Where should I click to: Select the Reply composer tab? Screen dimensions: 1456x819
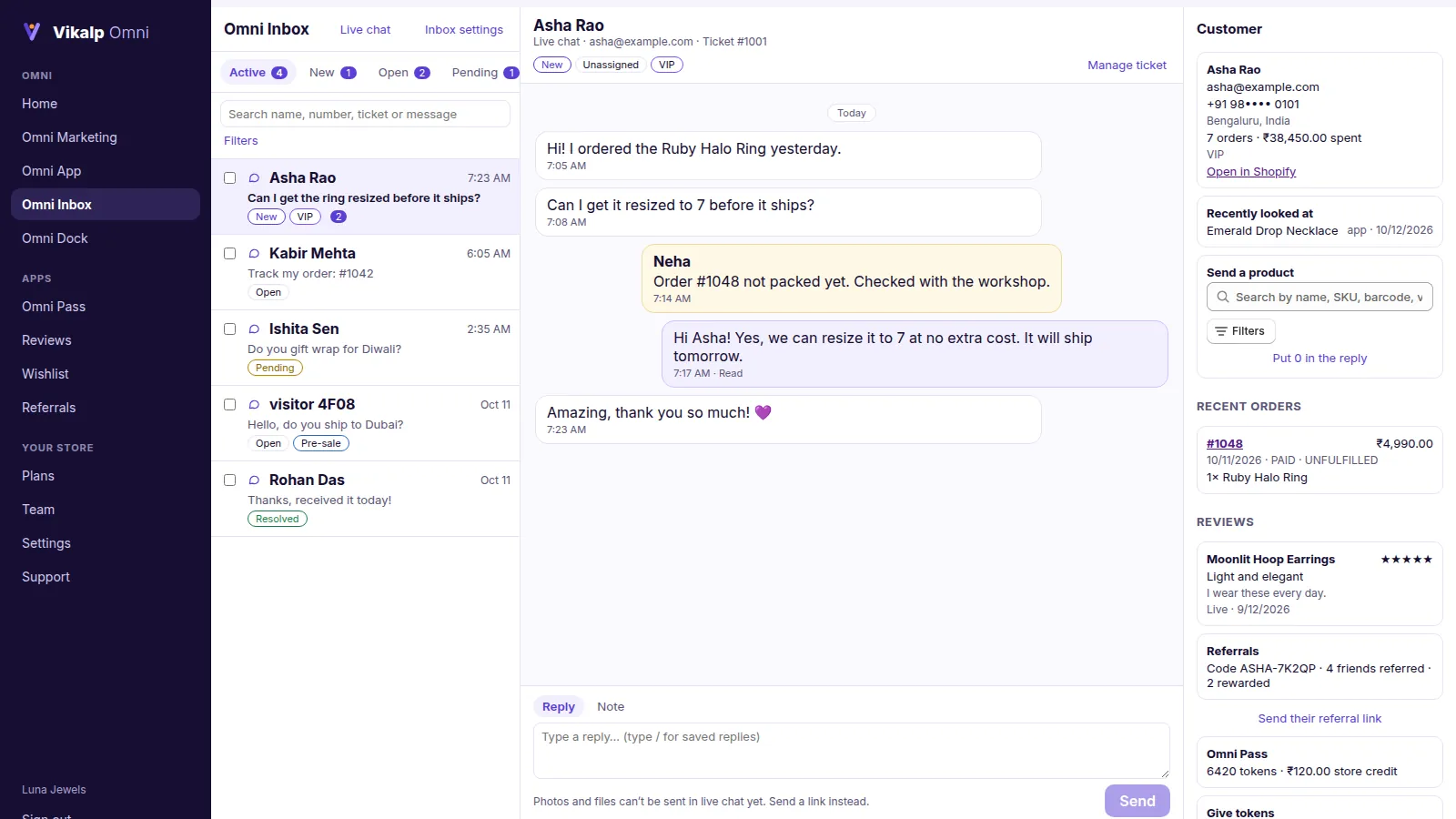[x=559, y=707]
